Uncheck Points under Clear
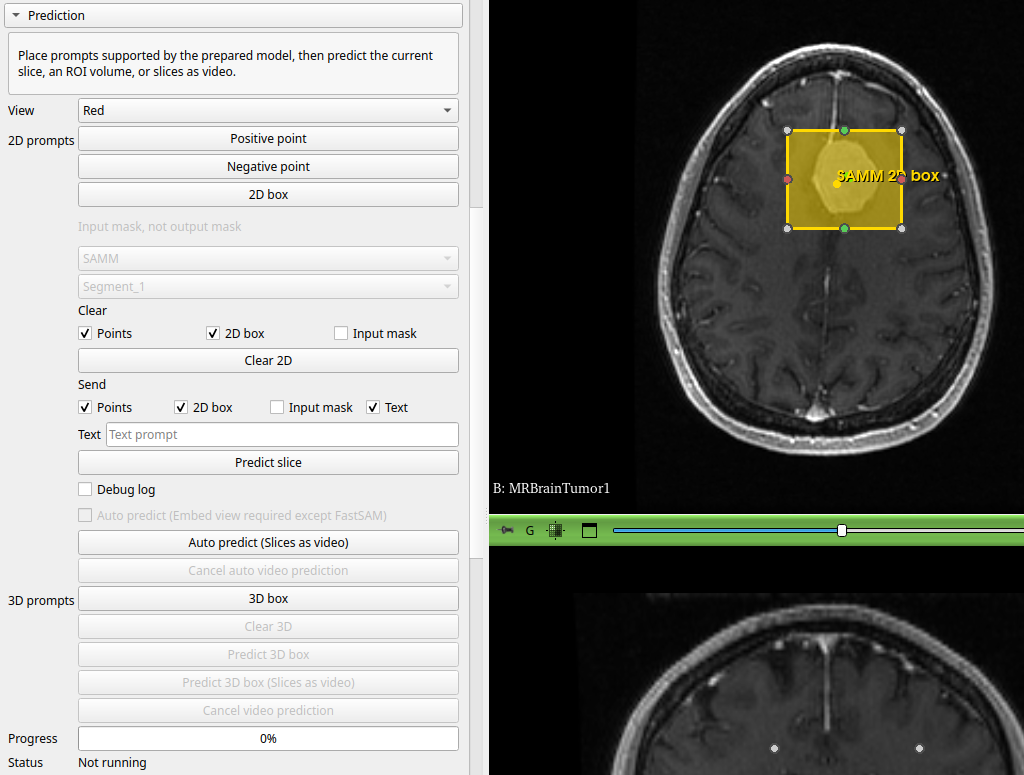The width and height of the screenshot is (1024, 775). pos(85,333)
